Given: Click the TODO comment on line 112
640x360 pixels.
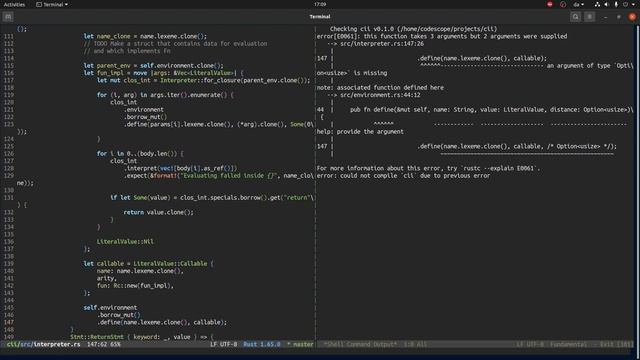Looking at the screenshot, I should 176,44.
